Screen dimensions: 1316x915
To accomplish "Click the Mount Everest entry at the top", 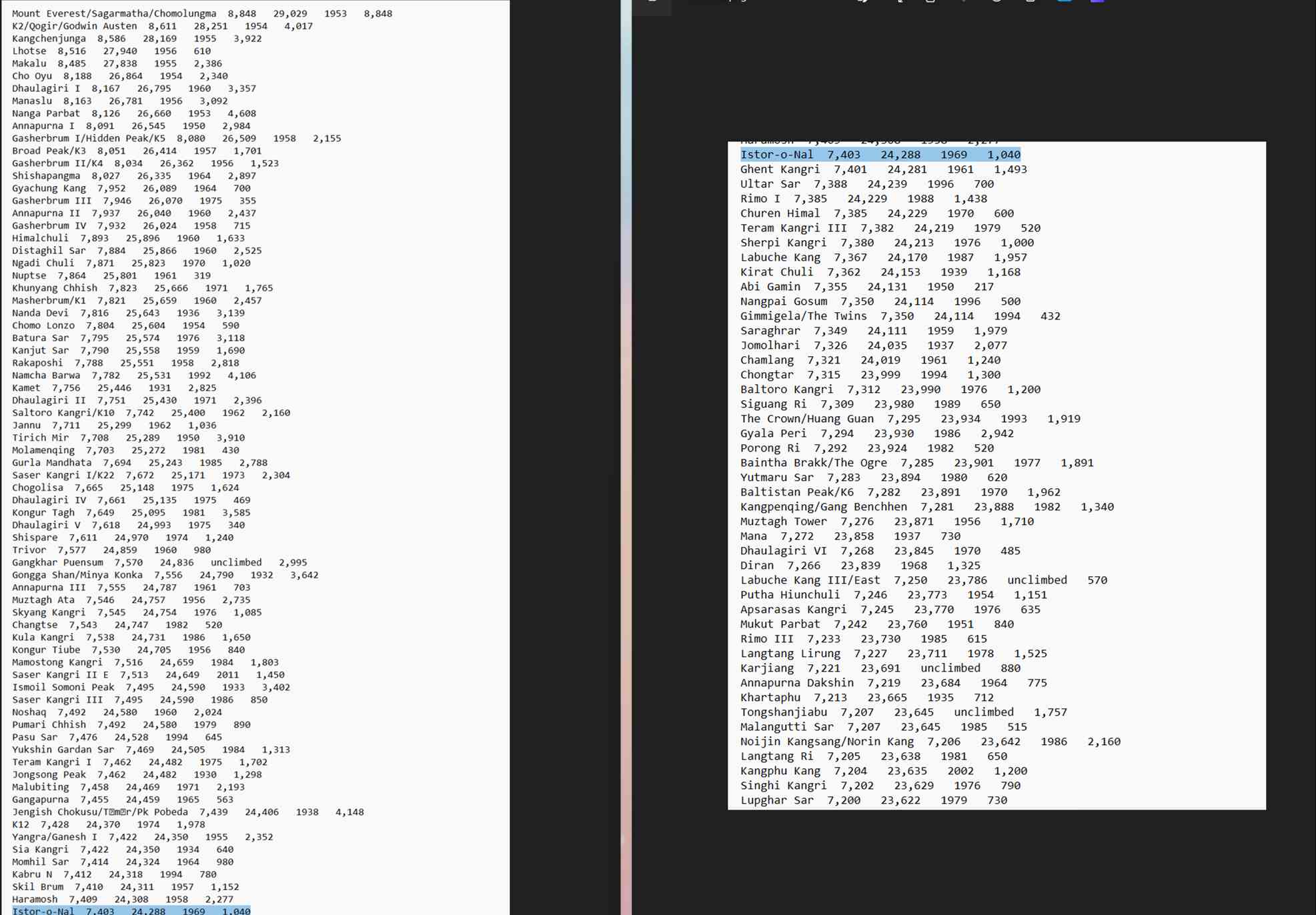I will coord(200,13).
